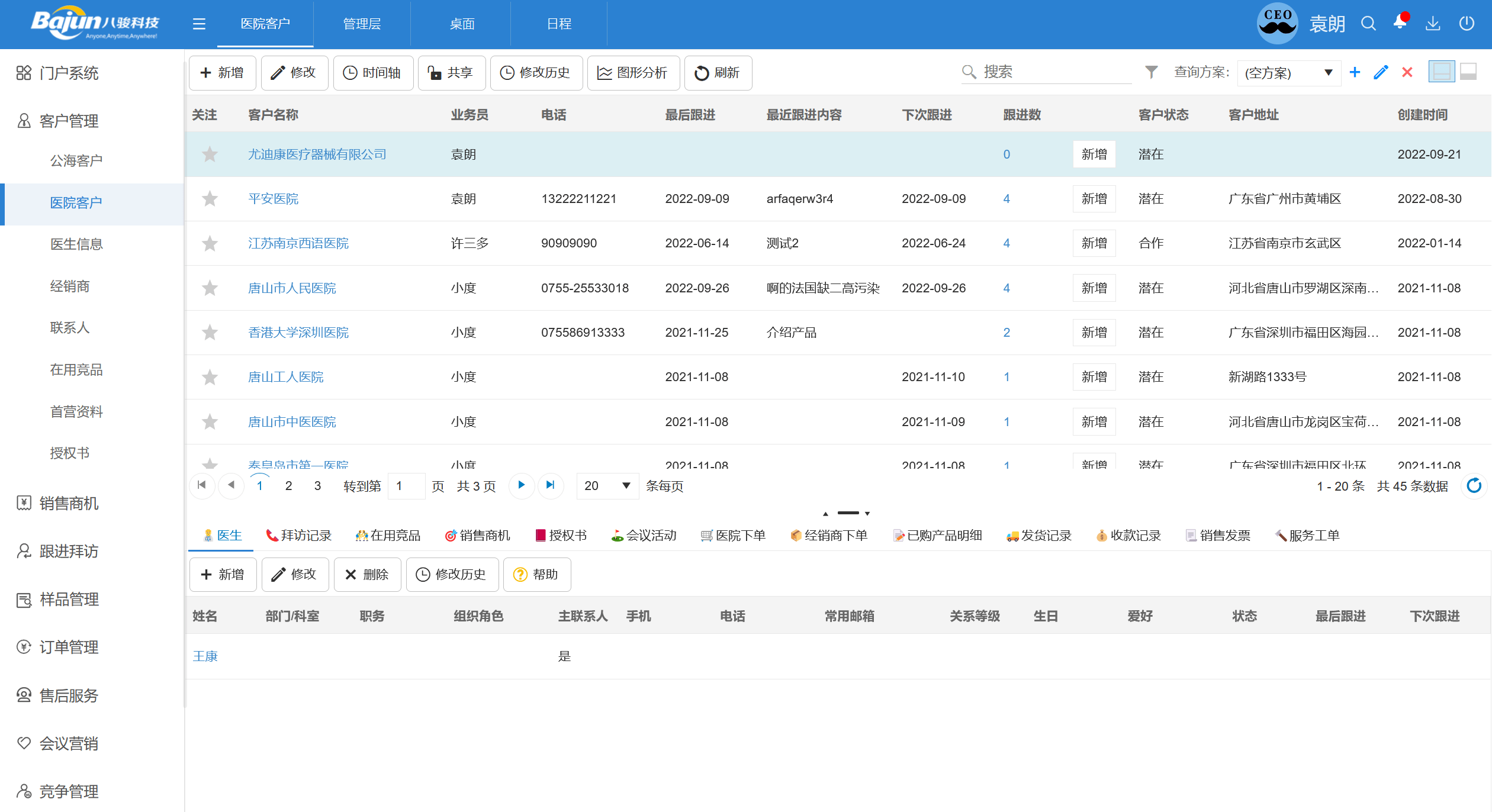
Task: Open the rows-per-page dropdown
Action: click(607, 486)
